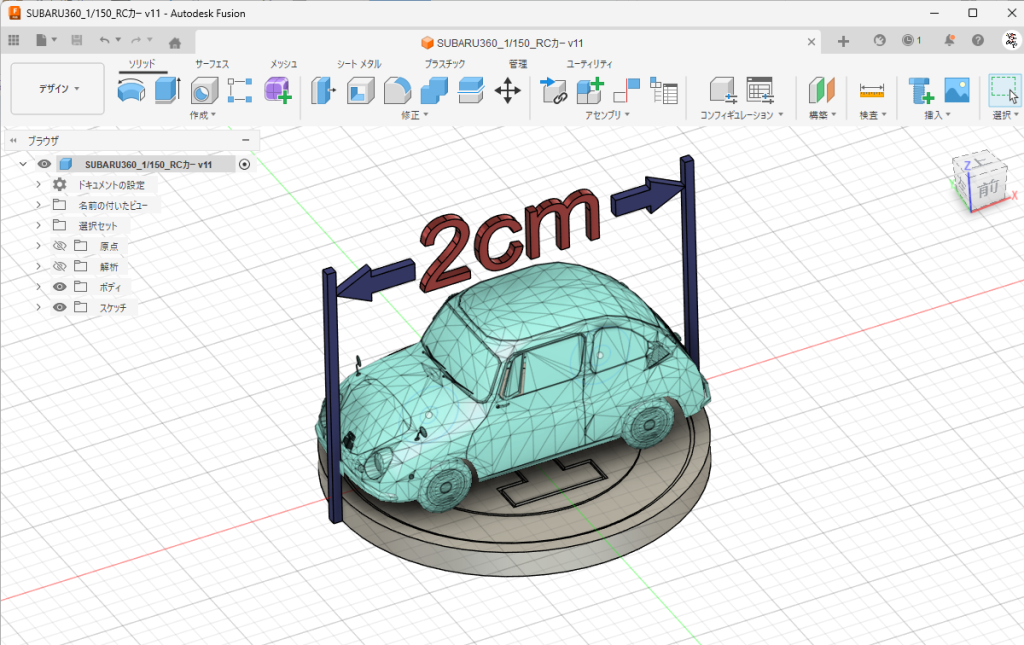Hide the ボディ folder with its eye icon
1024x645 pixels.
click(x=59, y=287)
